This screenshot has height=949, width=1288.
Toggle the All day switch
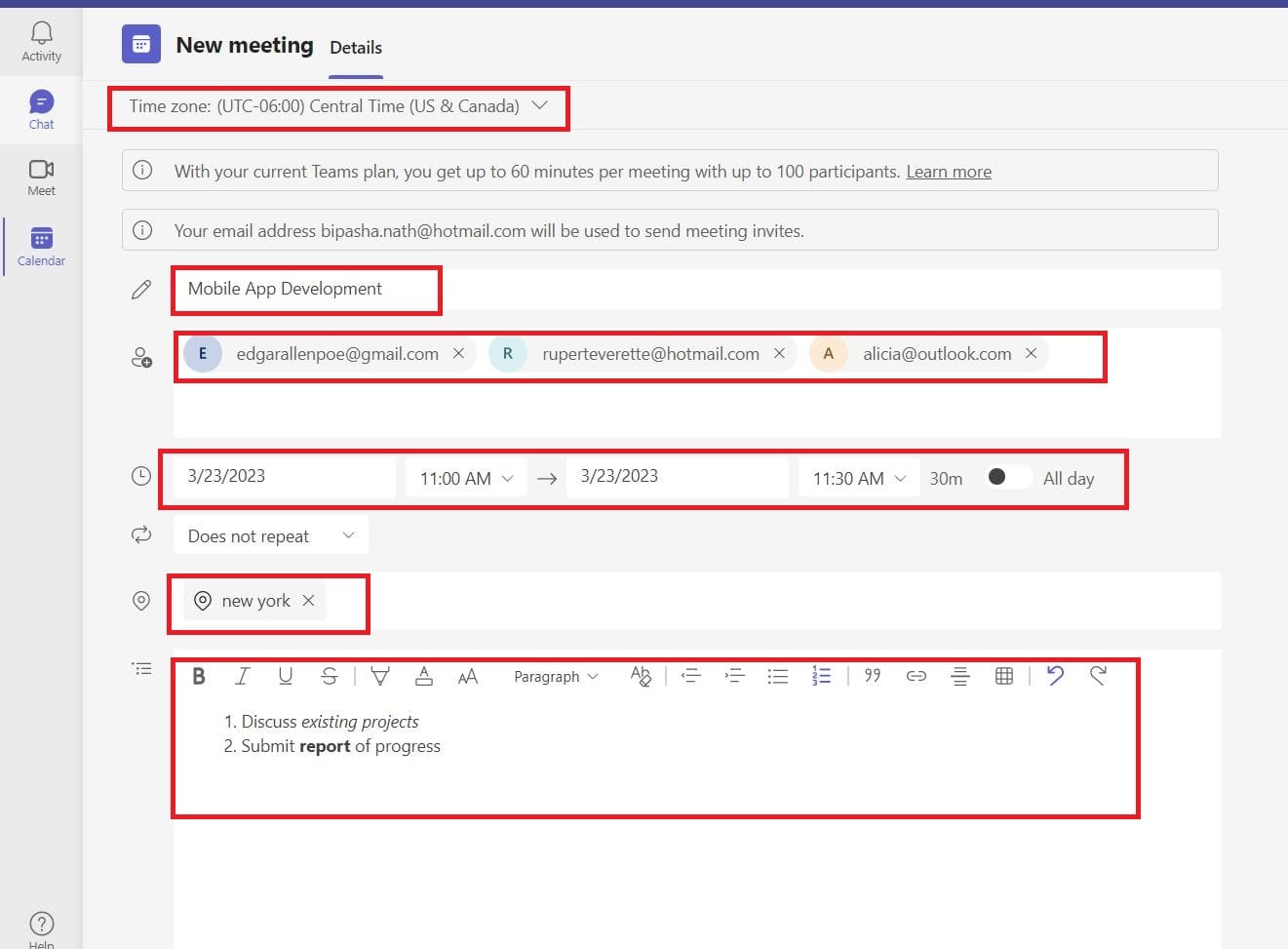[1006, 477]
